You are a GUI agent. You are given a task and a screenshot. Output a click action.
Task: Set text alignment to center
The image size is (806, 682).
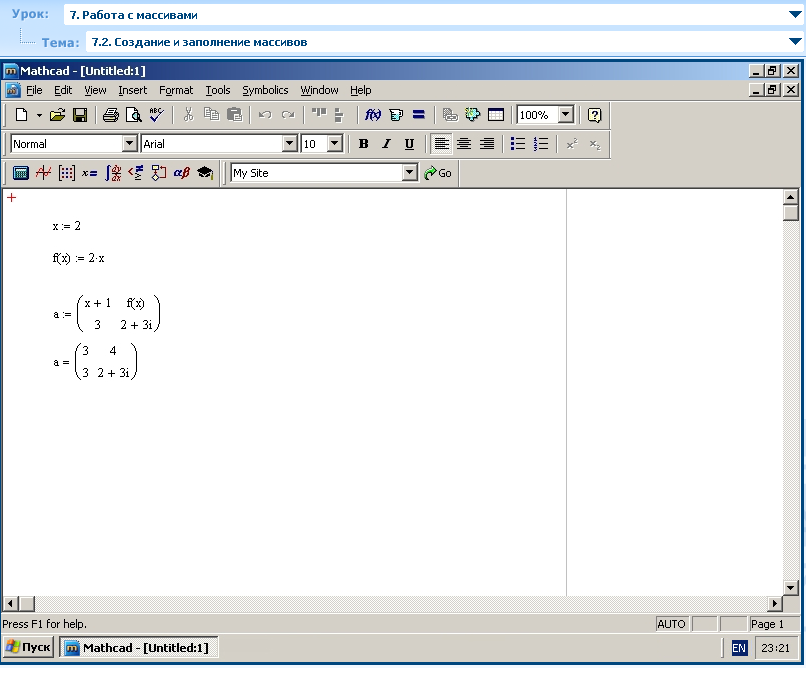464,144
